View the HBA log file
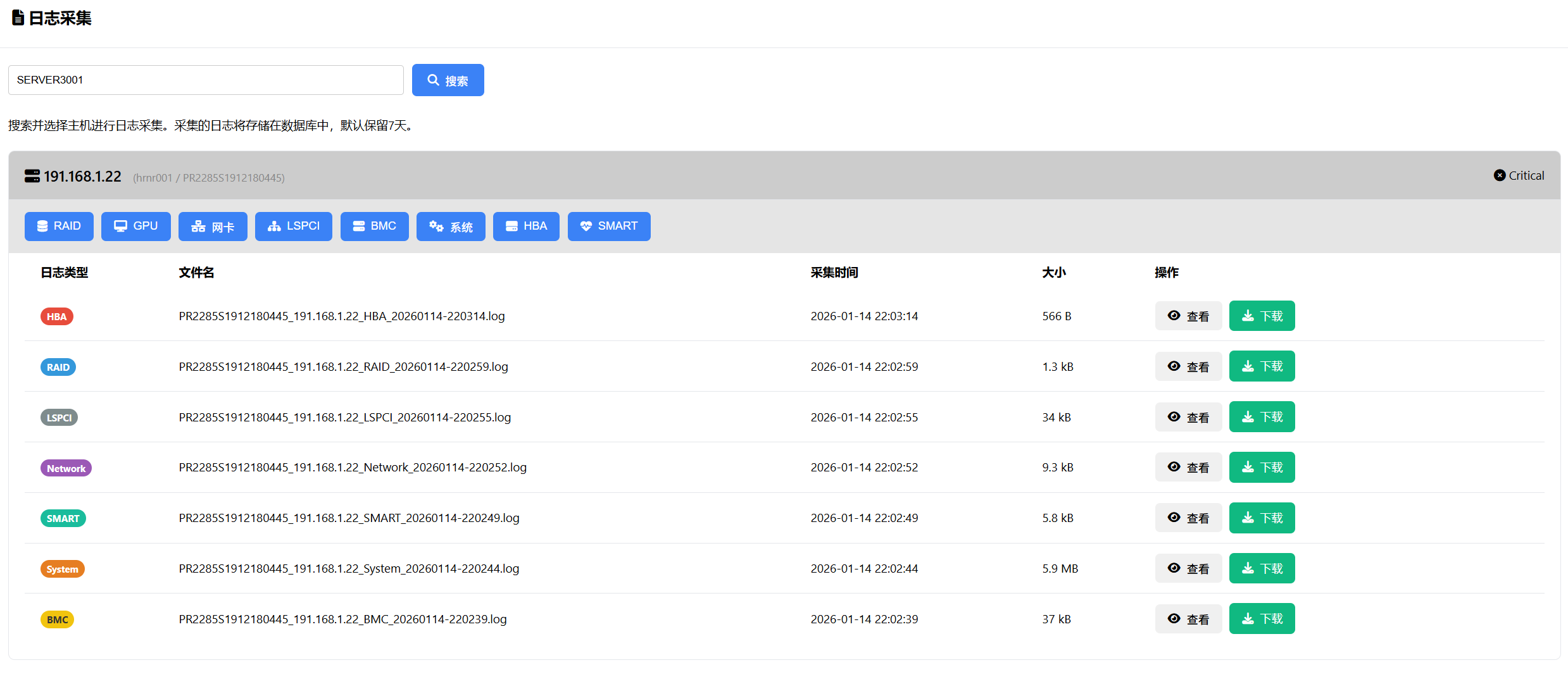The width and height of the screenshot is (1568, 684). pyautogui.click(x=1188, y=316)
